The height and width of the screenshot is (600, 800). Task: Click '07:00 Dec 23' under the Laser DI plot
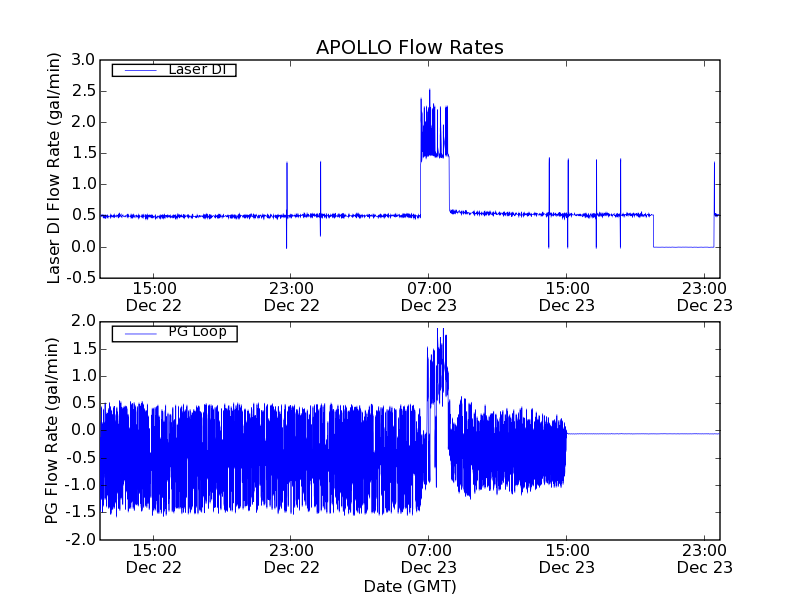429,297
